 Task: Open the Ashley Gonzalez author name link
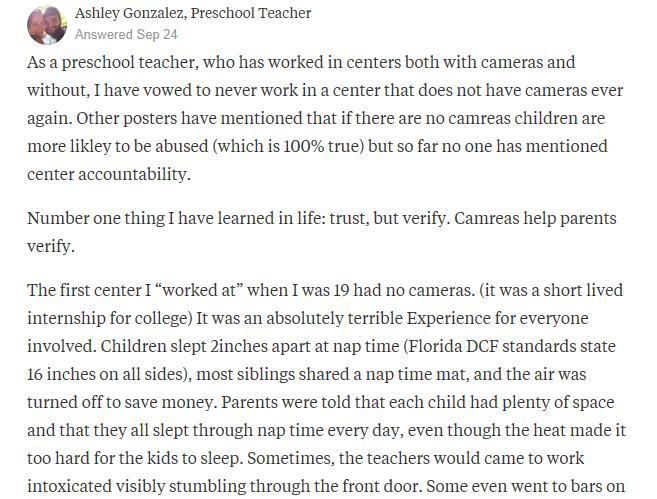click(129, 13)
